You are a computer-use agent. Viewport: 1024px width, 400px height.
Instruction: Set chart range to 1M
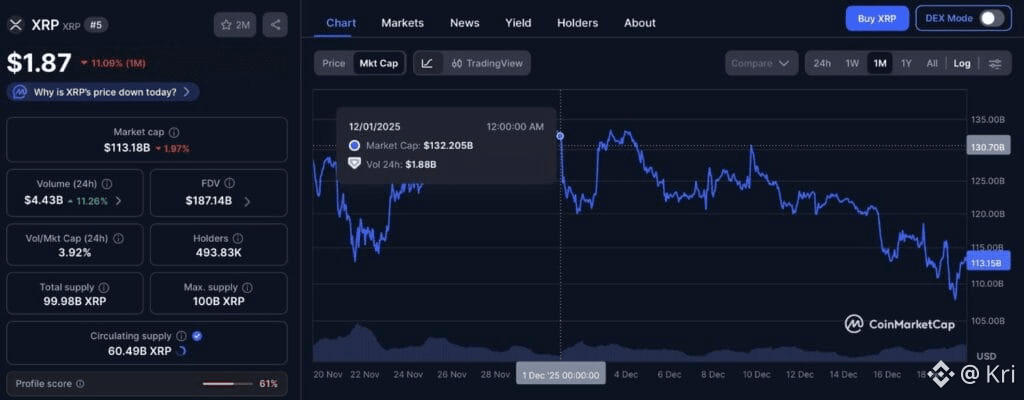[x=880, y=63]
